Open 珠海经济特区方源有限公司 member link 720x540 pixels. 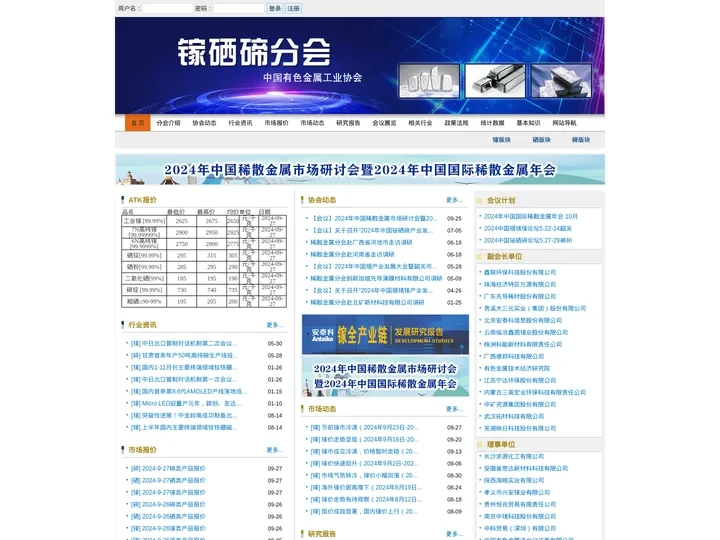tap(520, 284)
